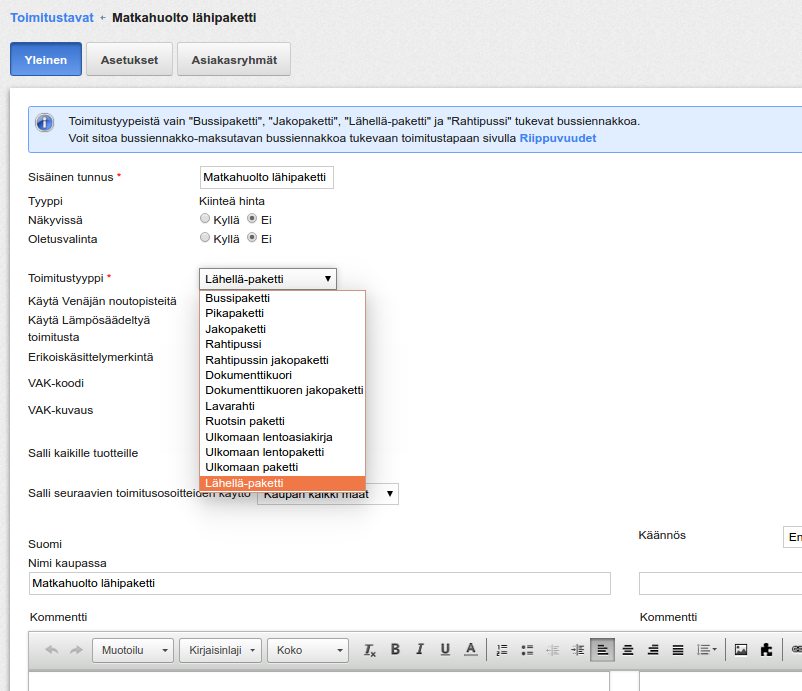This screenshot has width=802, height=691.
Task: Click the Käännös Nimi kaupassa field
Action: [720, 584]
